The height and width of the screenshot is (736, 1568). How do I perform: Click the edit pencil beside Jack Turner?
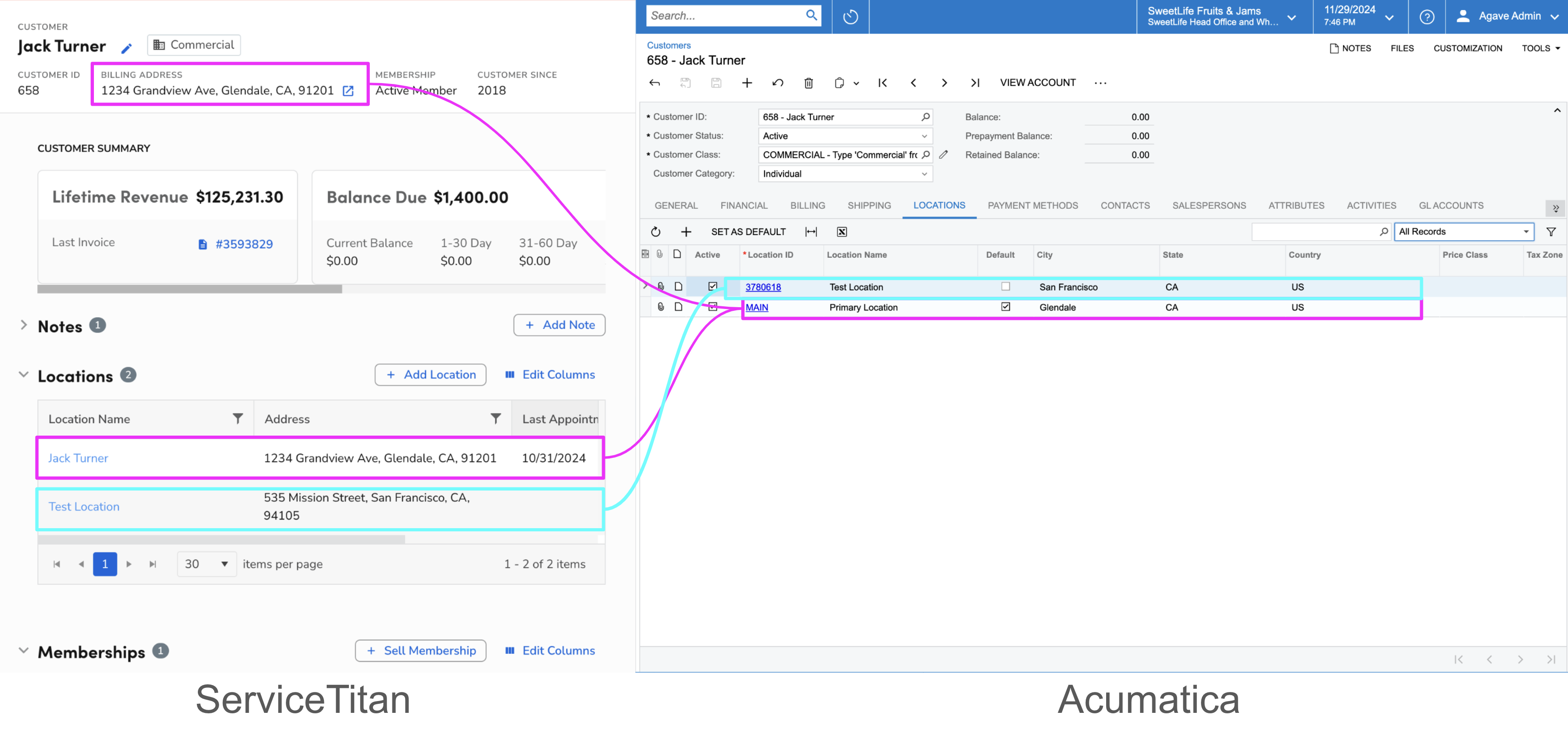(x=127, y=48)
